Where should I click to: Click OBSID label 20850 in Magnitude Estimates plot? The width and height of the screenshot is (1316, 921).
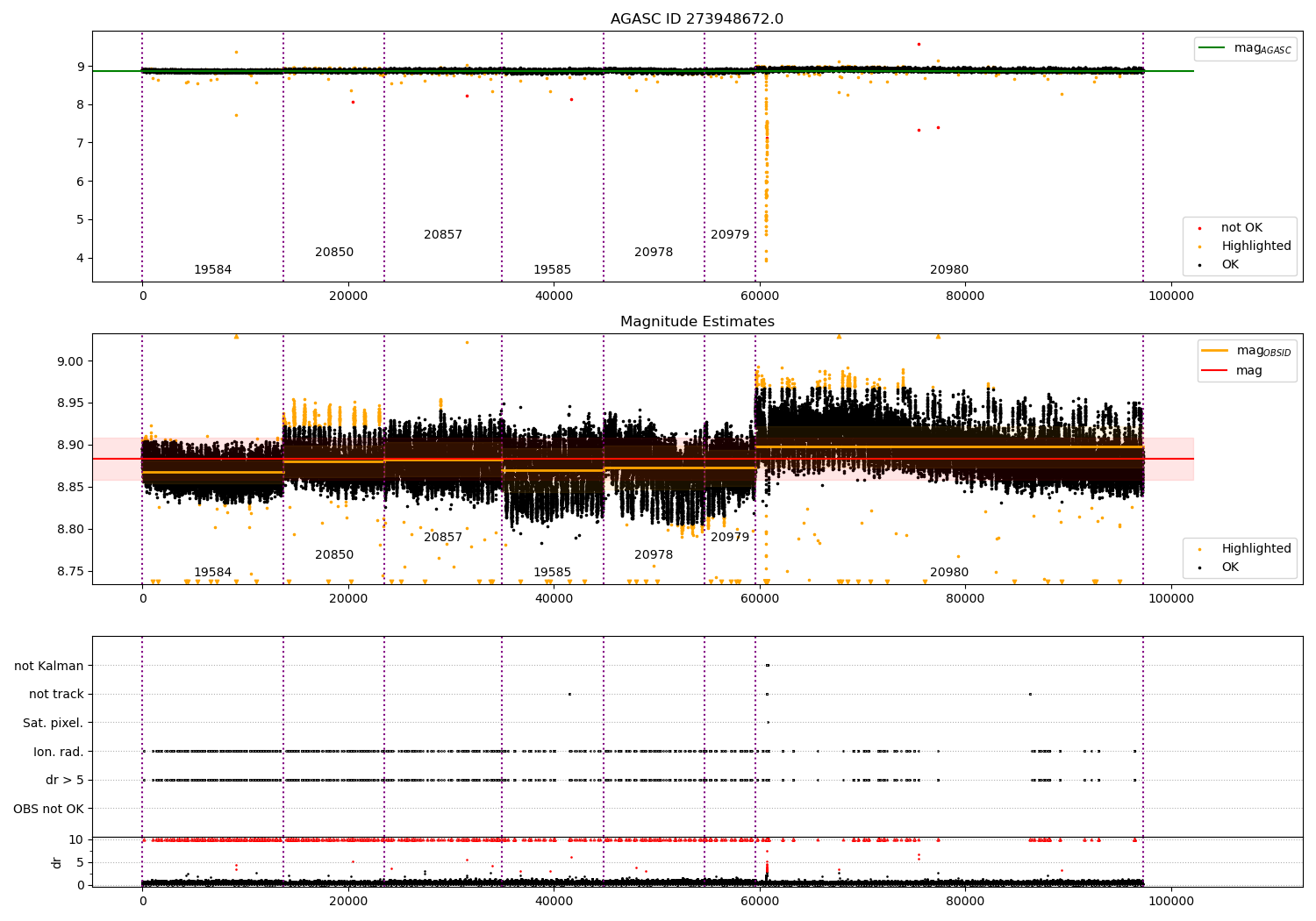coord(334,555)
